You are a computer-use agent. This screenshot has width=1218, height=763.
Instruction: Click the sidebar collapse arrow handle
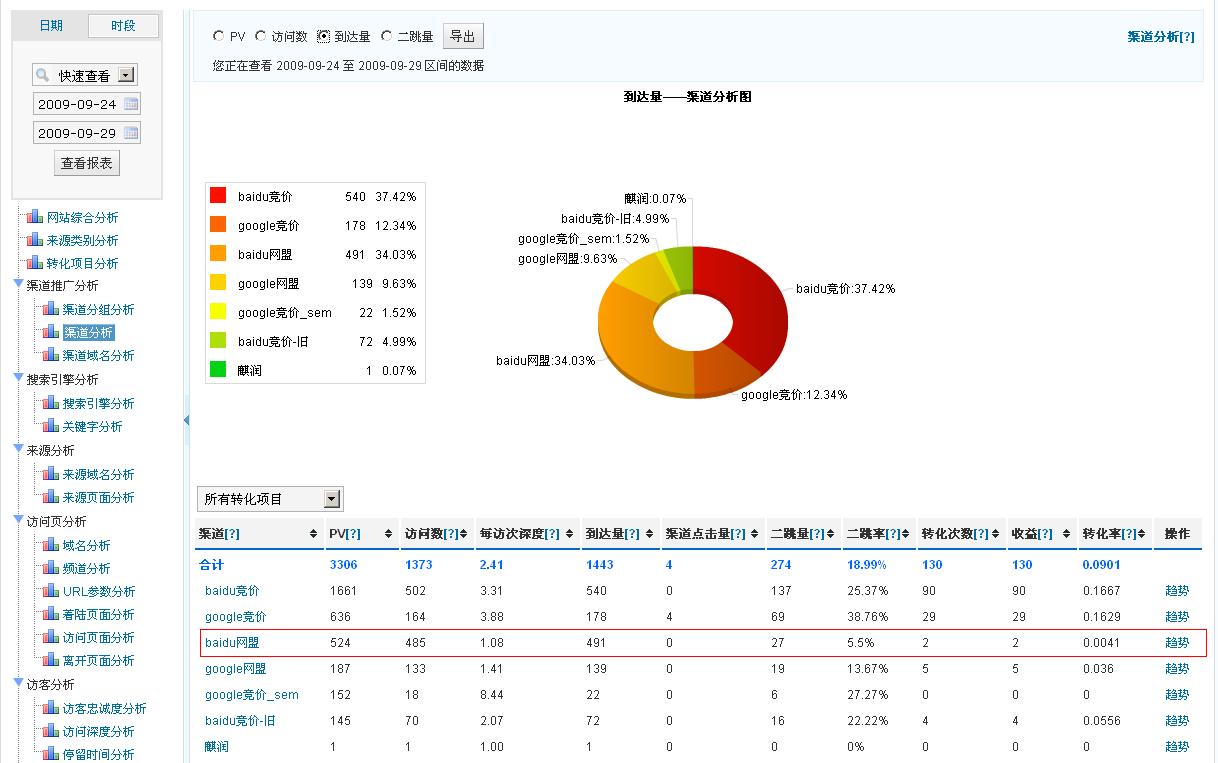click(186, 421)
